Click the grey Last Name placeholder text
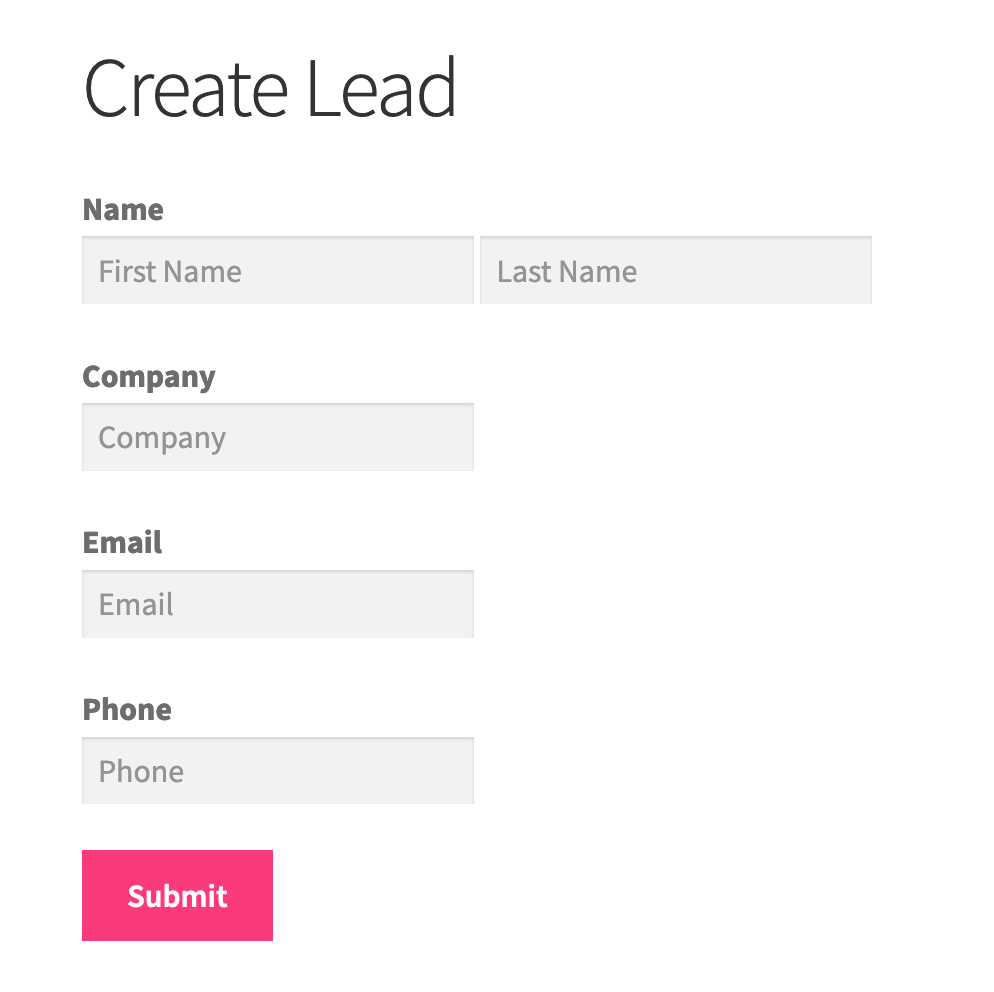994x992 pixels. click(x=567, y=271)
